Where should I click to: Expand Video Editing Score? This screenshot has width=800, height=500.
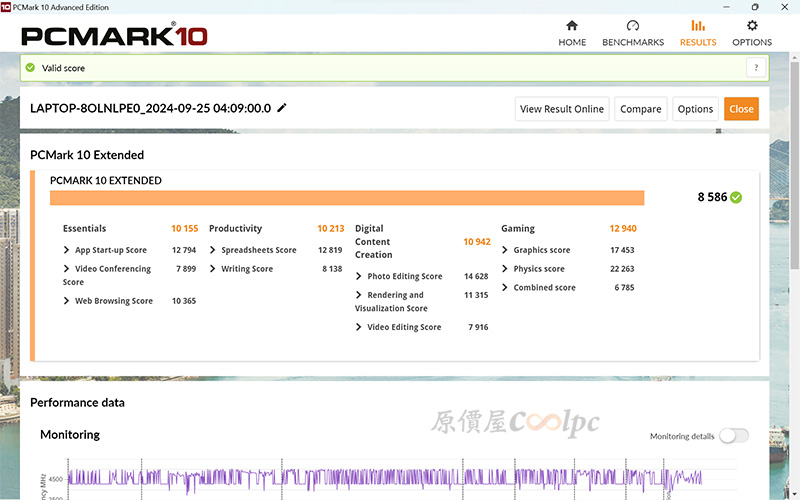coord(359,327)
